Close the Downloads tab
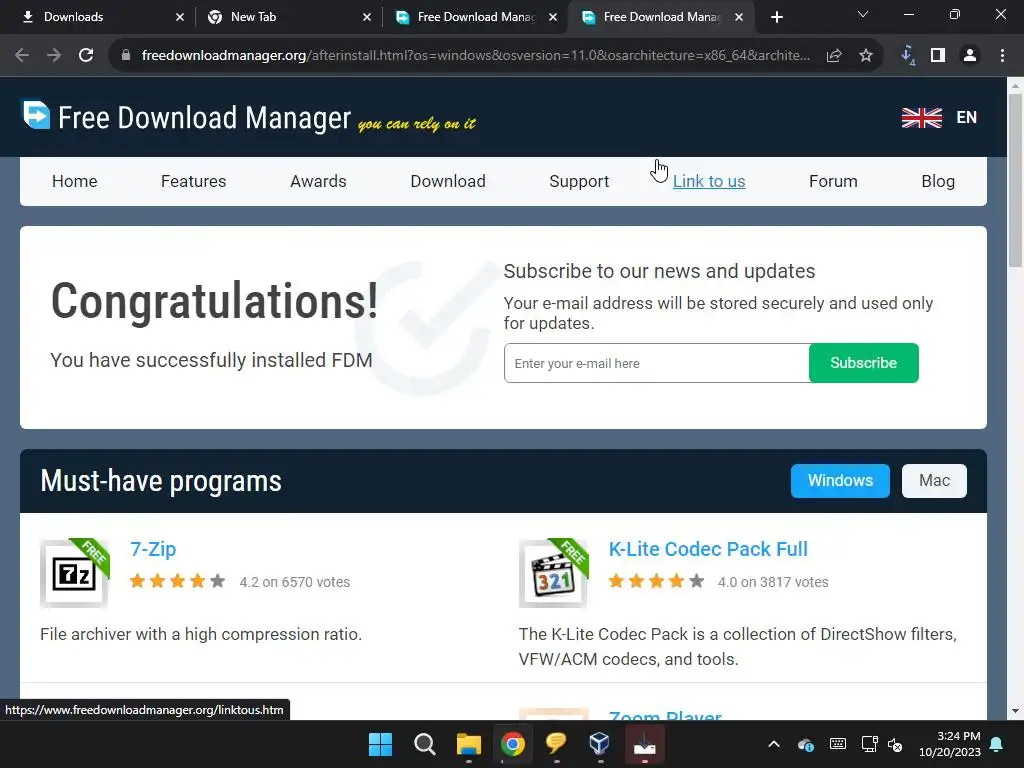Image resolution: width=1024 pixels, height=768 pixels. point(180,17)
